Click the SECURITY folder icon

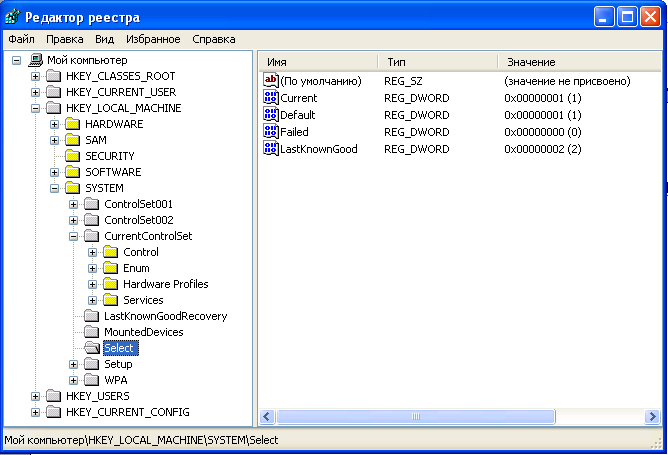[72, 156]
